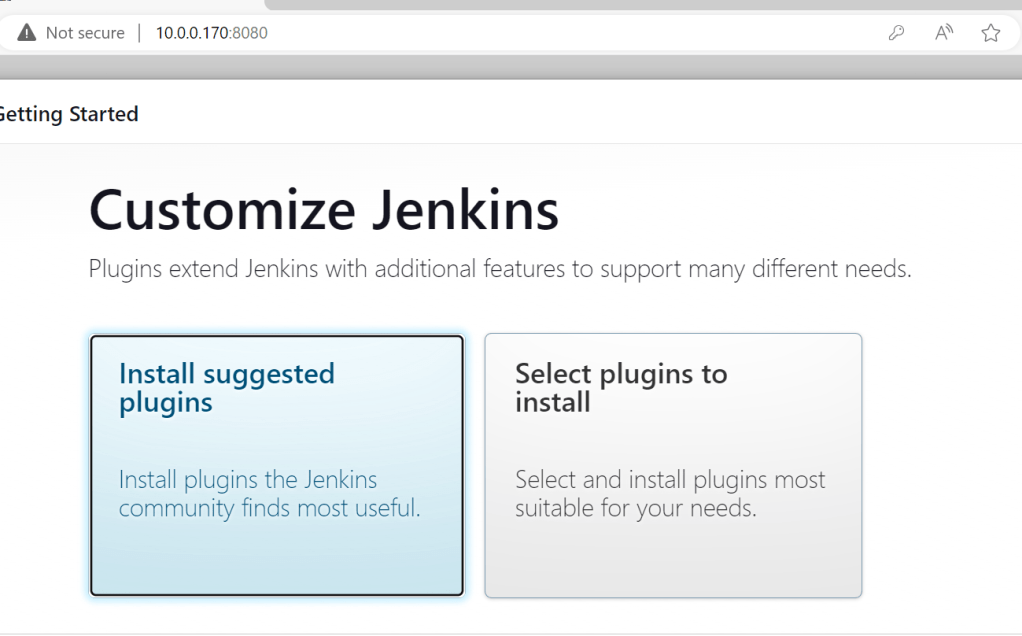Image resolution: width=1022 pixels, height=636 pixels.
Task: Click the plugins extend Jenkins subtitle text
Action: (500, 269)
